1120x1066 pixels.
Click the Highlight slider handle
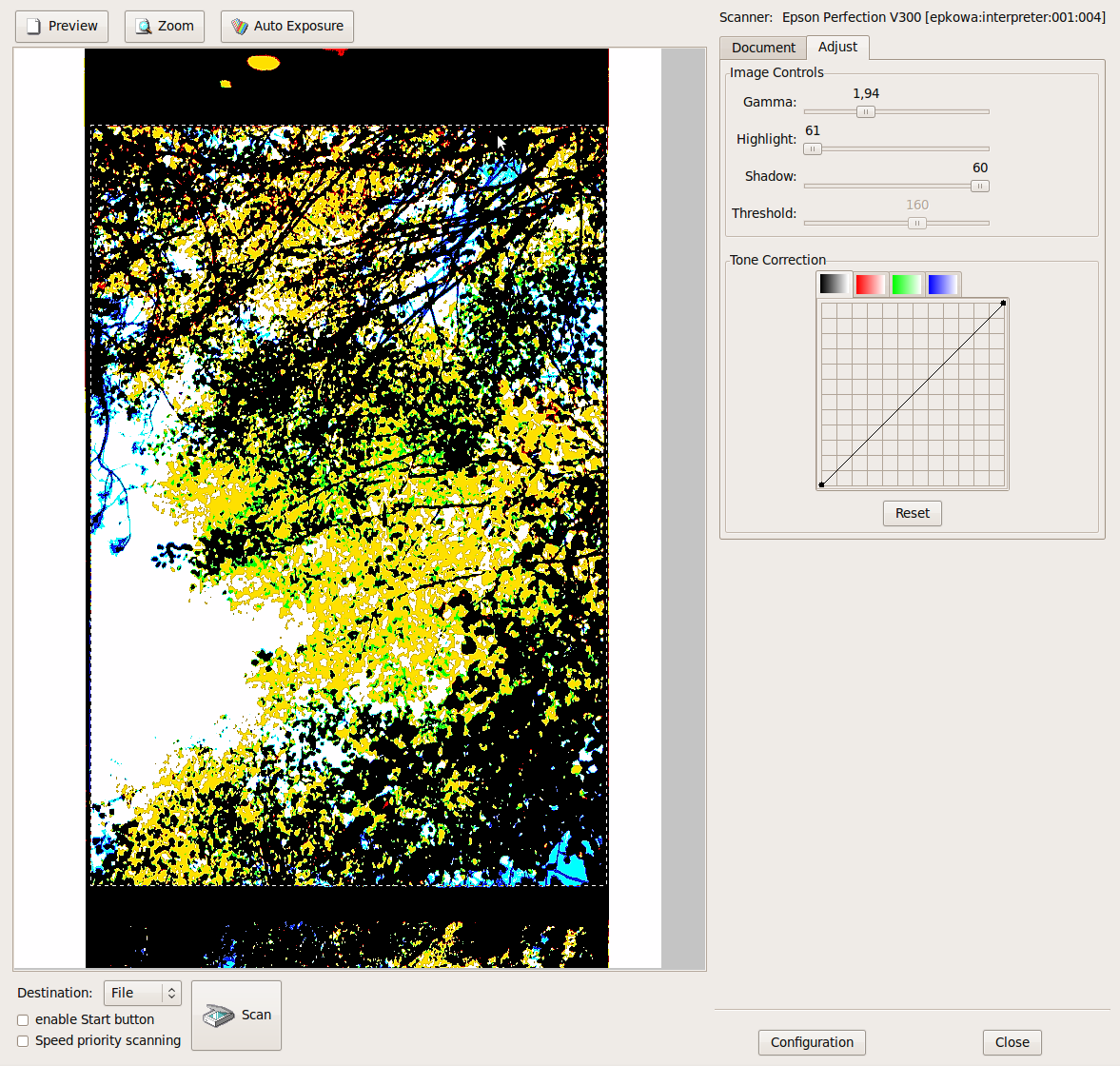pyautogui.click(x=813, y=149)
